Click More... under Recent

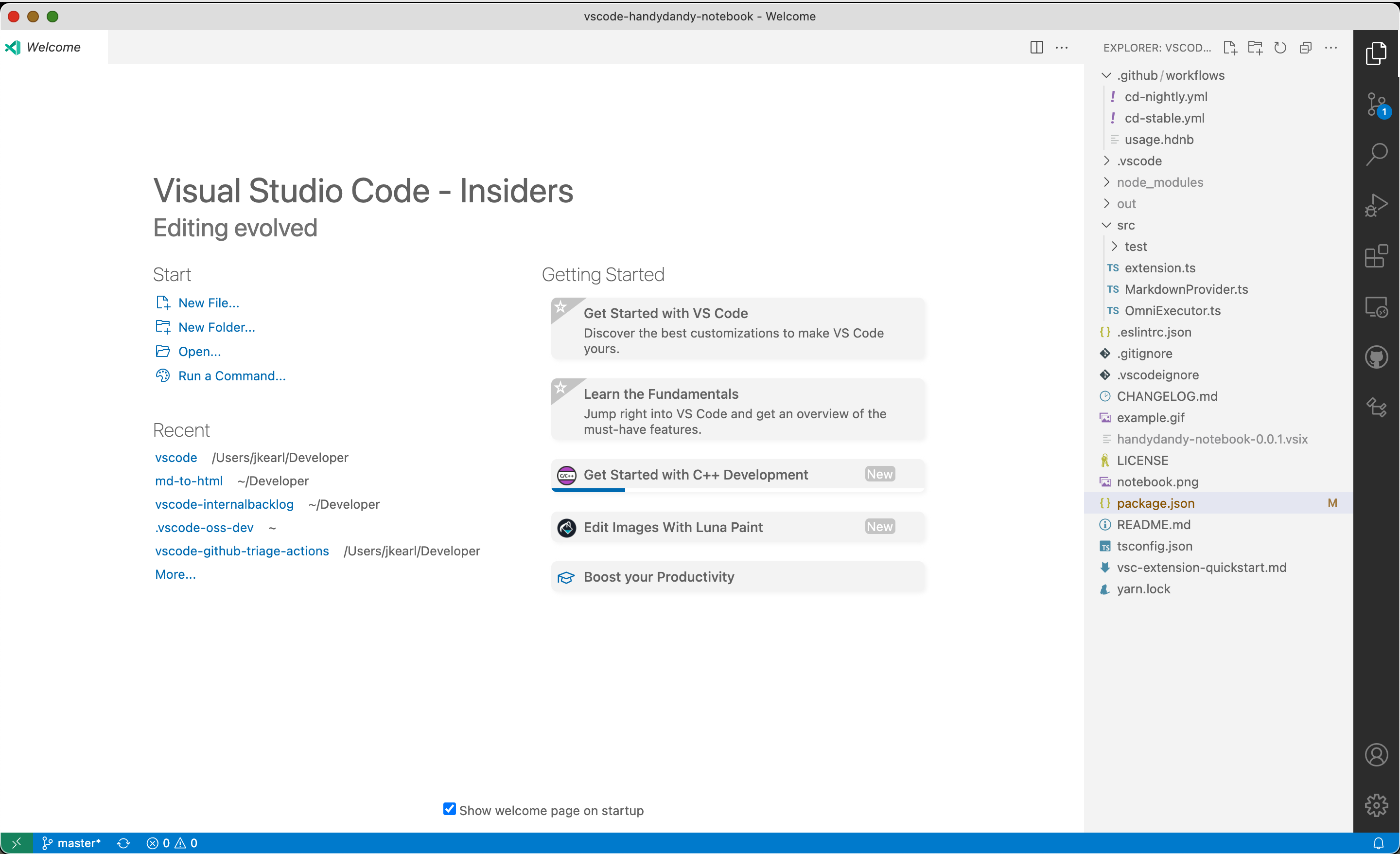tap(175, 574)
